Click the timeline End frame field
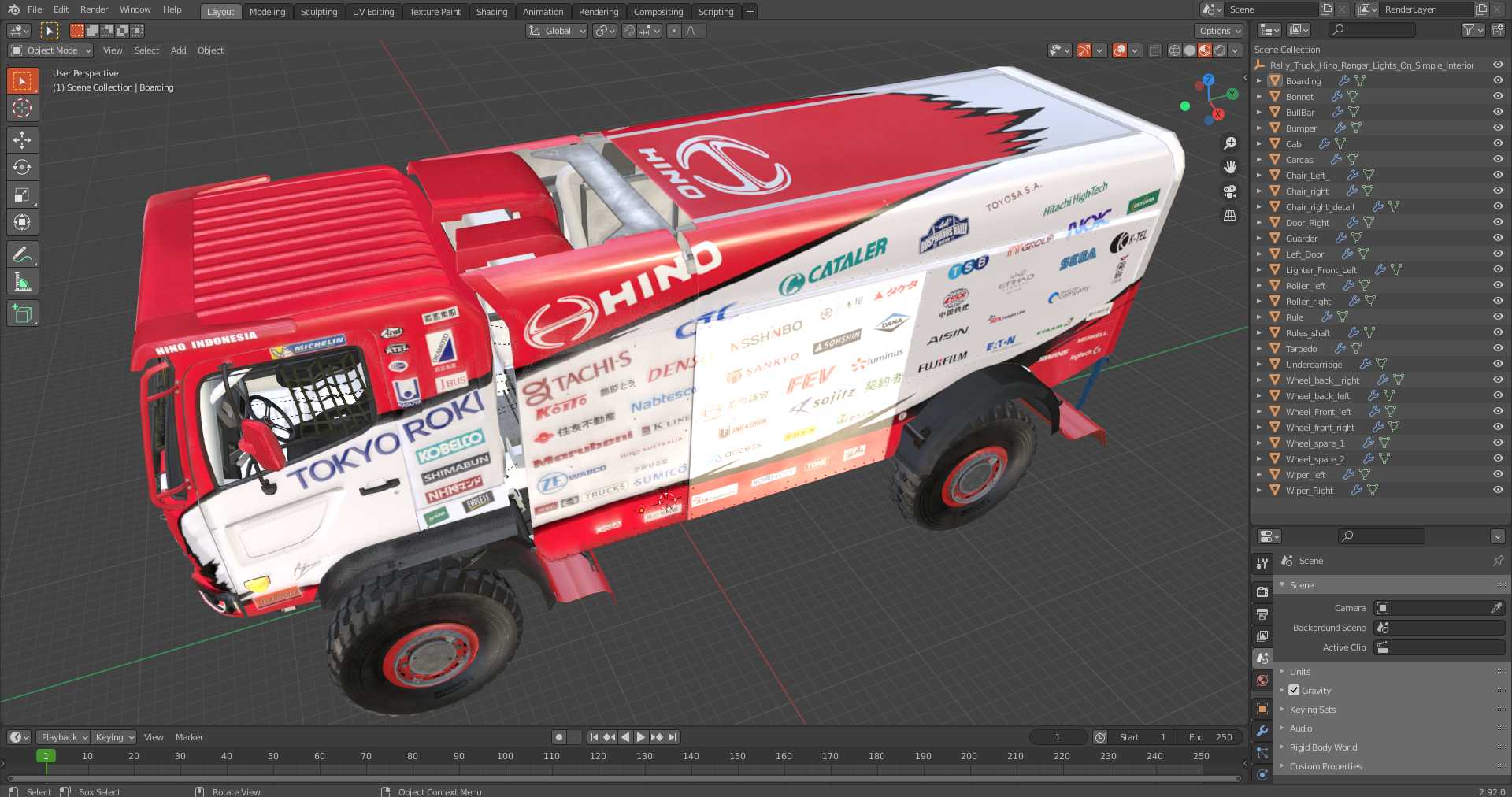The image size is (1512, 797). pyautogui.click(x=1210, y=737)
